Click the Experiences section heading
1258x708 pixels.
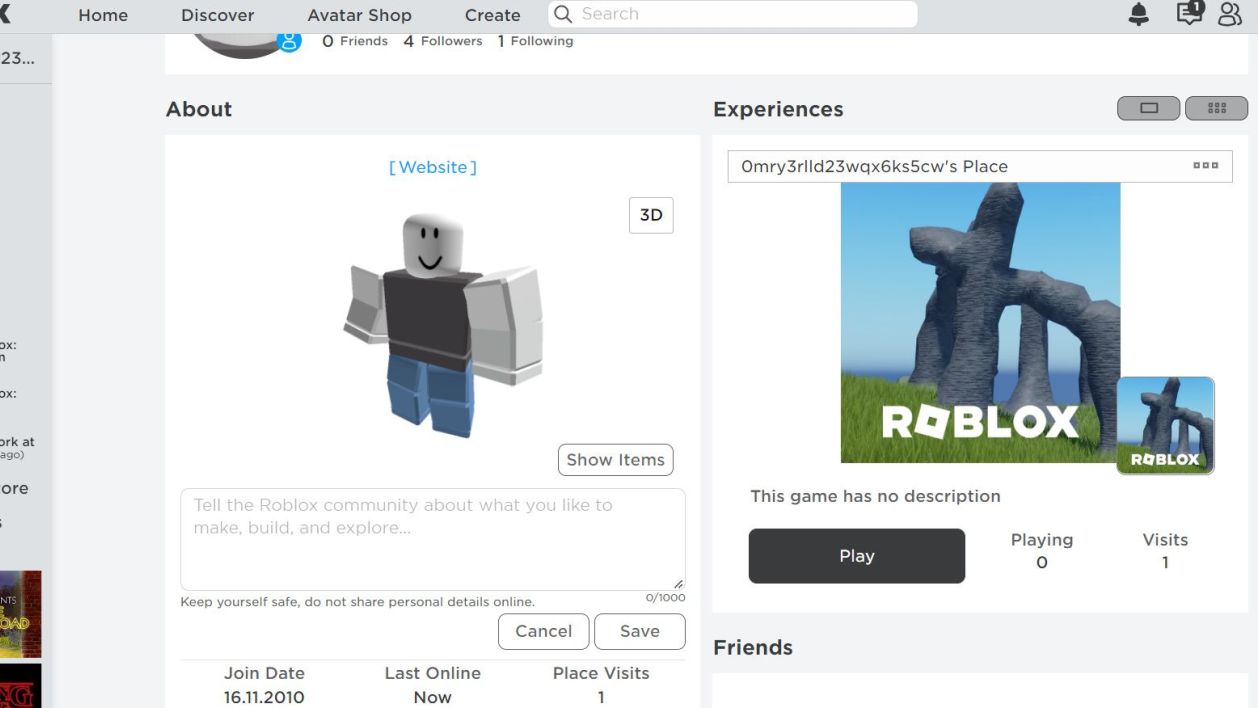coord(778,109)
